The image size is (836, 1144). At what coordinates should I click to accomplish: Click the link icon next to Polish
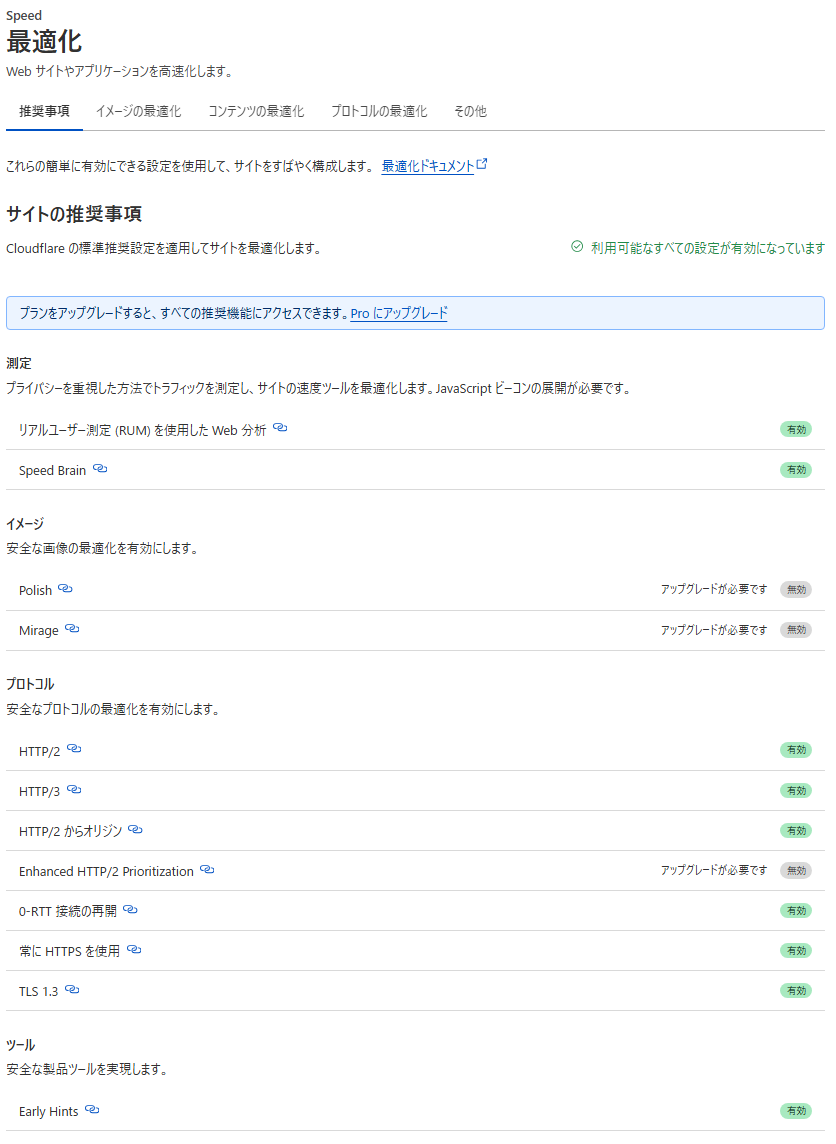pos(66,588)
